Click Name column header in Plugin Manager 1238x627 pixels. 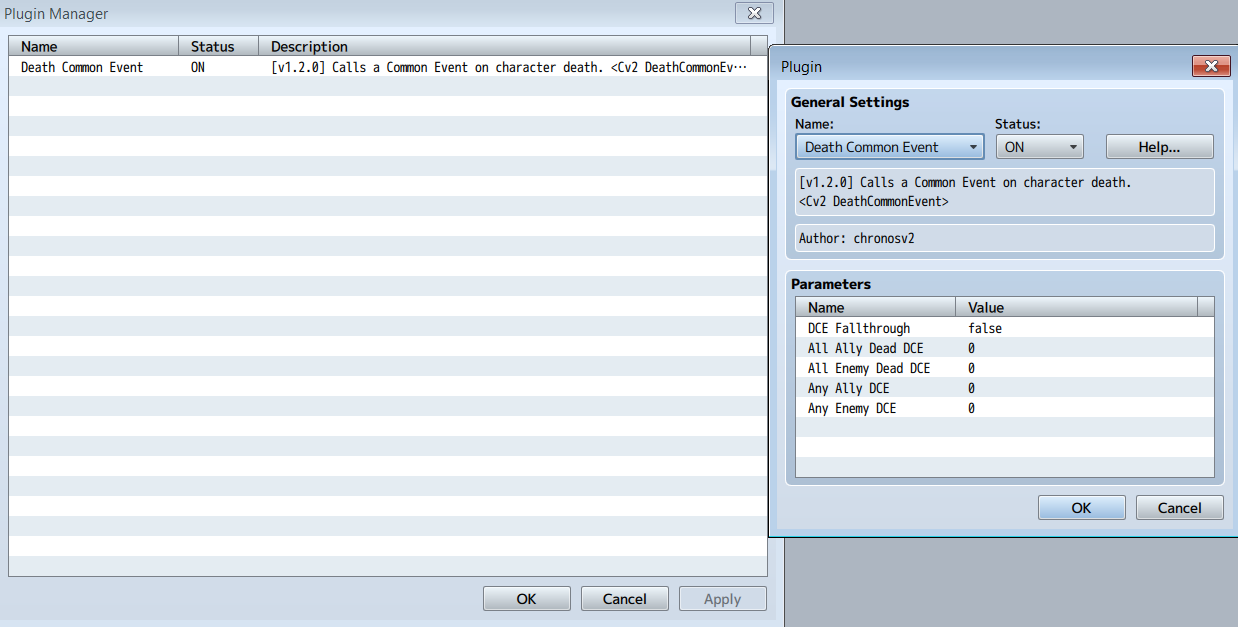point(94,46)
